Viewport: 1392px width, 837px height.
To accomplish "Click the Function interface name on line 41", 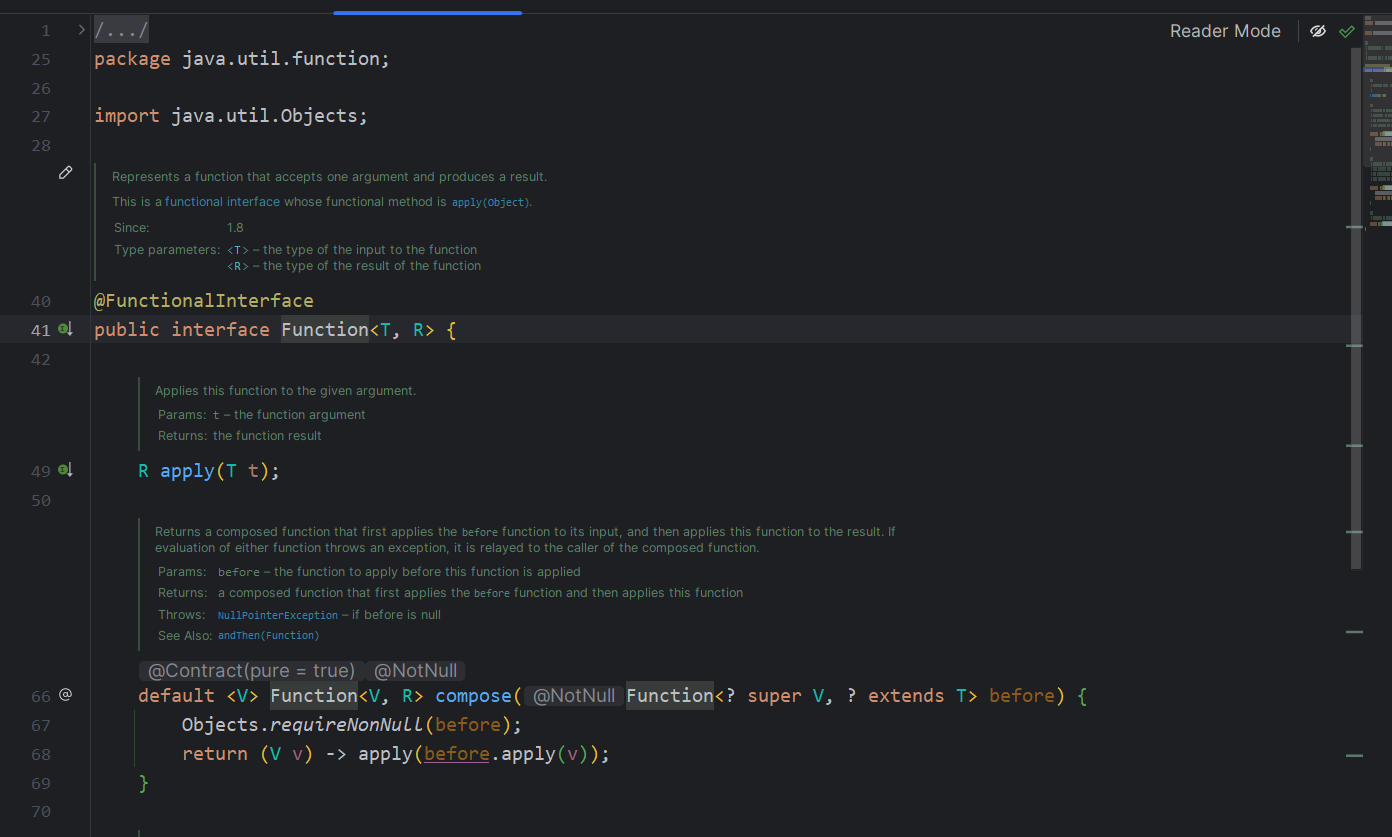I will [325, 330].
